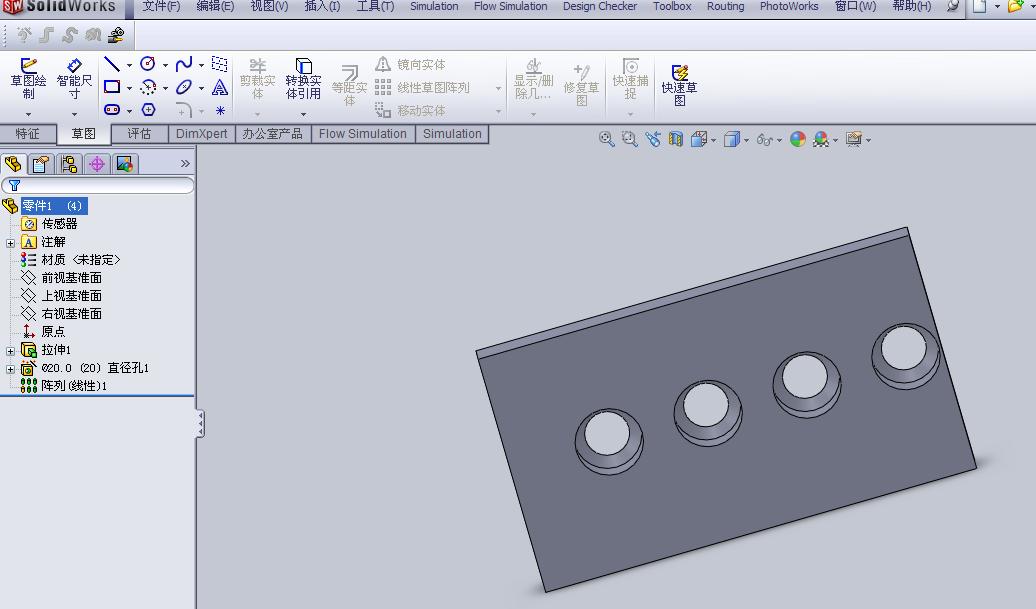The height and width of the screenshot is (609, 1036).
Task: Switch to the 特征 tab
Action: (27, 133)
